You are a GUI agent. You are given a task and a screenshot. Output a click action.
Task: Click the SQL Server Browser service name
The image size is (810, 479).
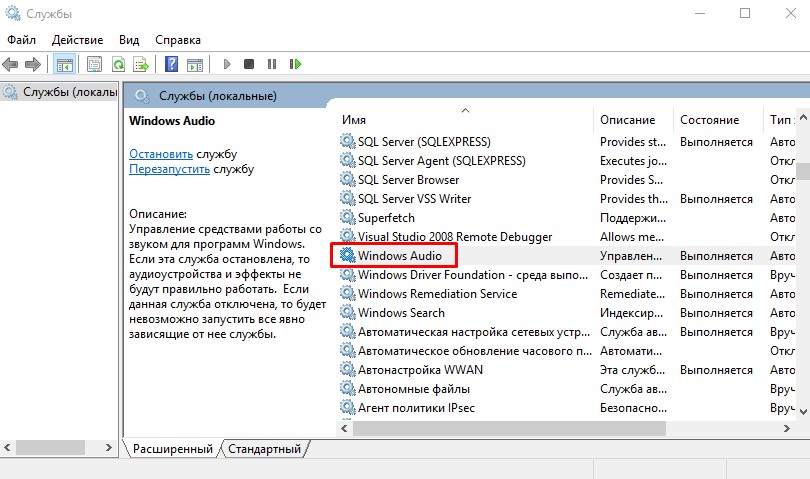pos(408,180)
